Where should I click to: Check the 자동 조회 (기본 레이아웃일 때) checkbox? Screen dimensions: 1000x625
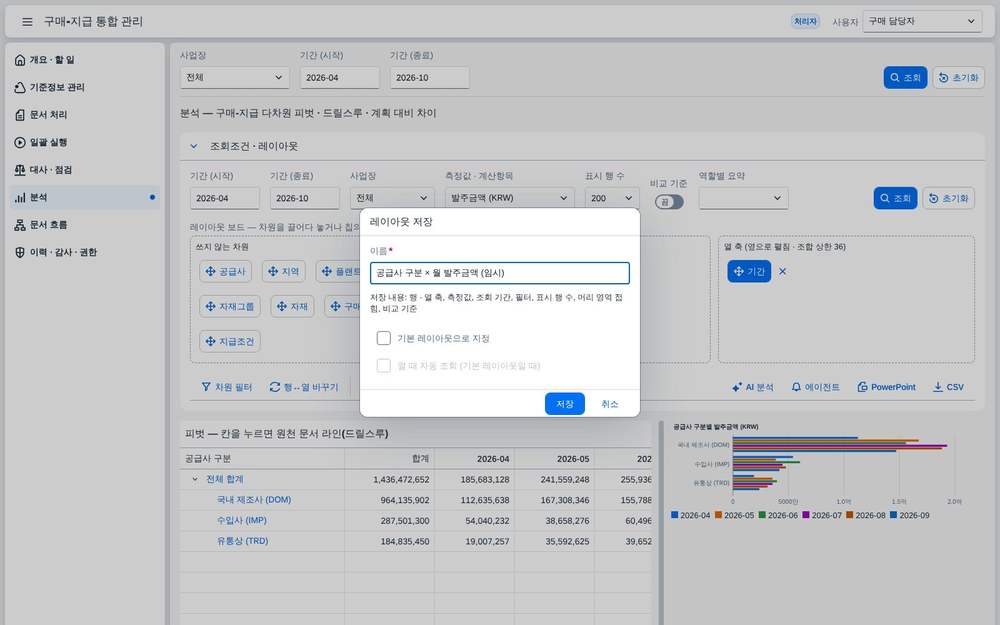(383, 365)
